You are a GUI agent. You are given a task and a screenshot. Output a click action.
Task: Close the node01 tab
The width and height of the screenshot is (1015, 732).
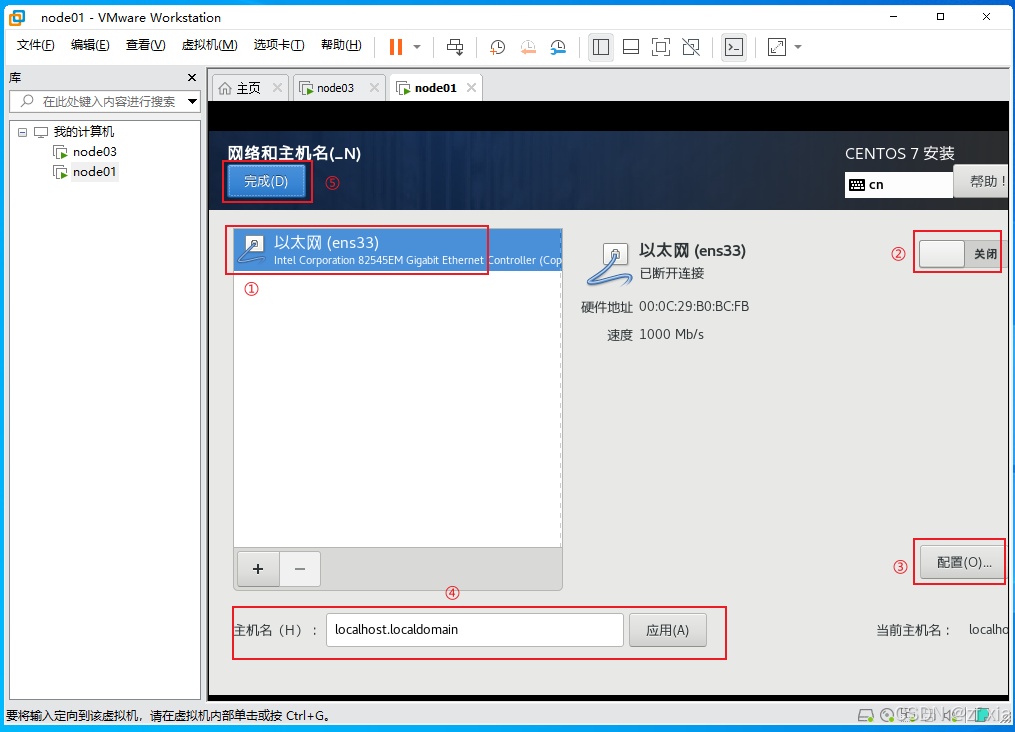471,87
